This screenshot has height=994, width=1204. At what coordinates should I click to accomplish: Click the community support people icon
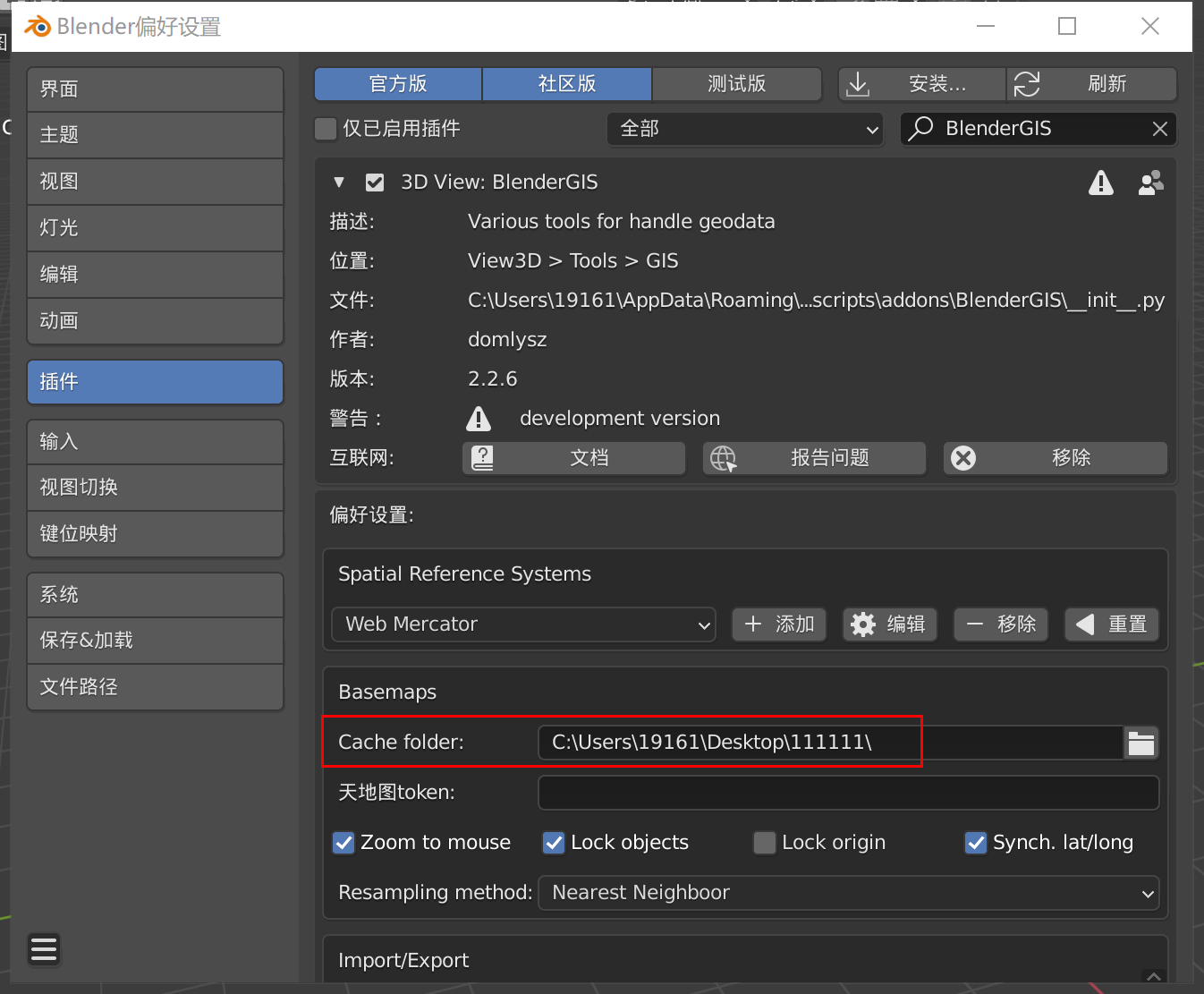click(1150, 183)
